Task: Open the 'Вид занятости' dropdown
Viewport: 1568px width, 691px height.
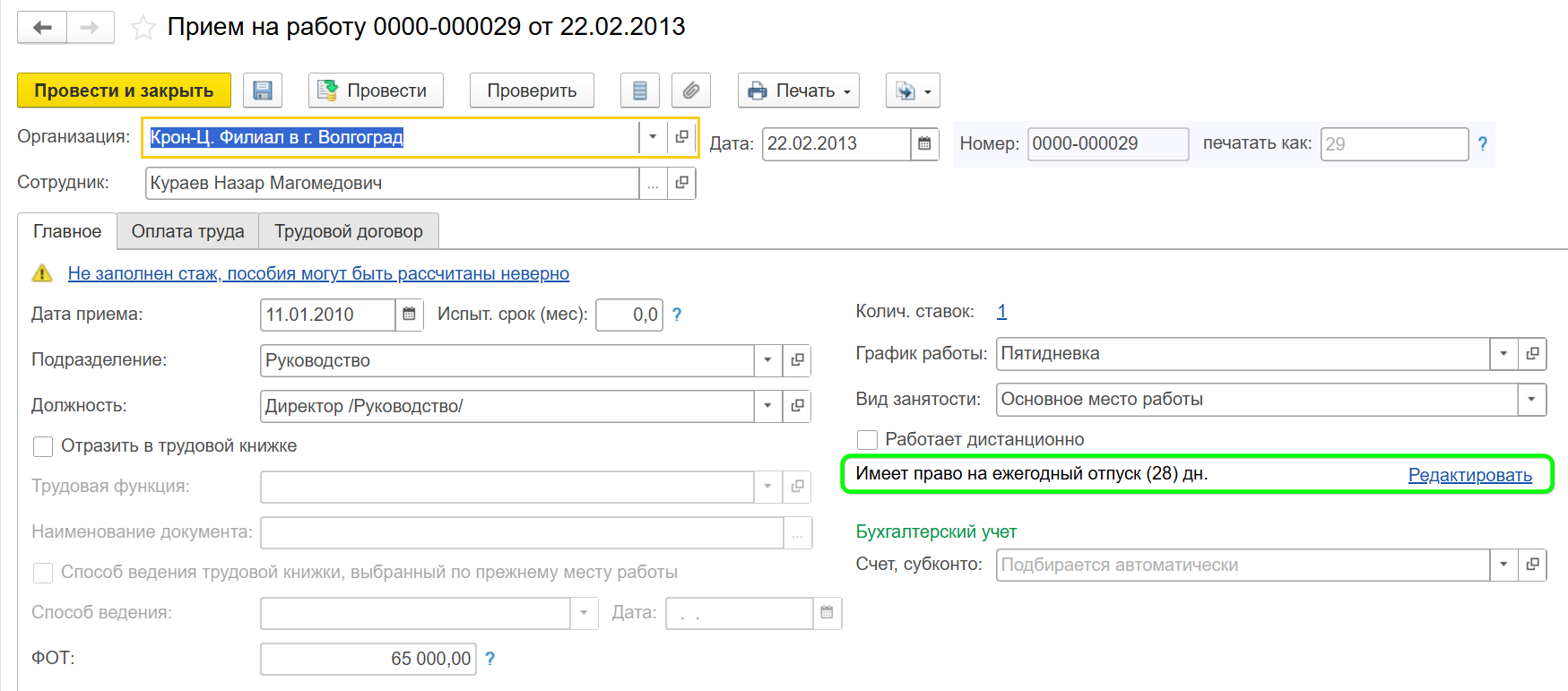Action: pyautogui.click(x=1531, y=400)
